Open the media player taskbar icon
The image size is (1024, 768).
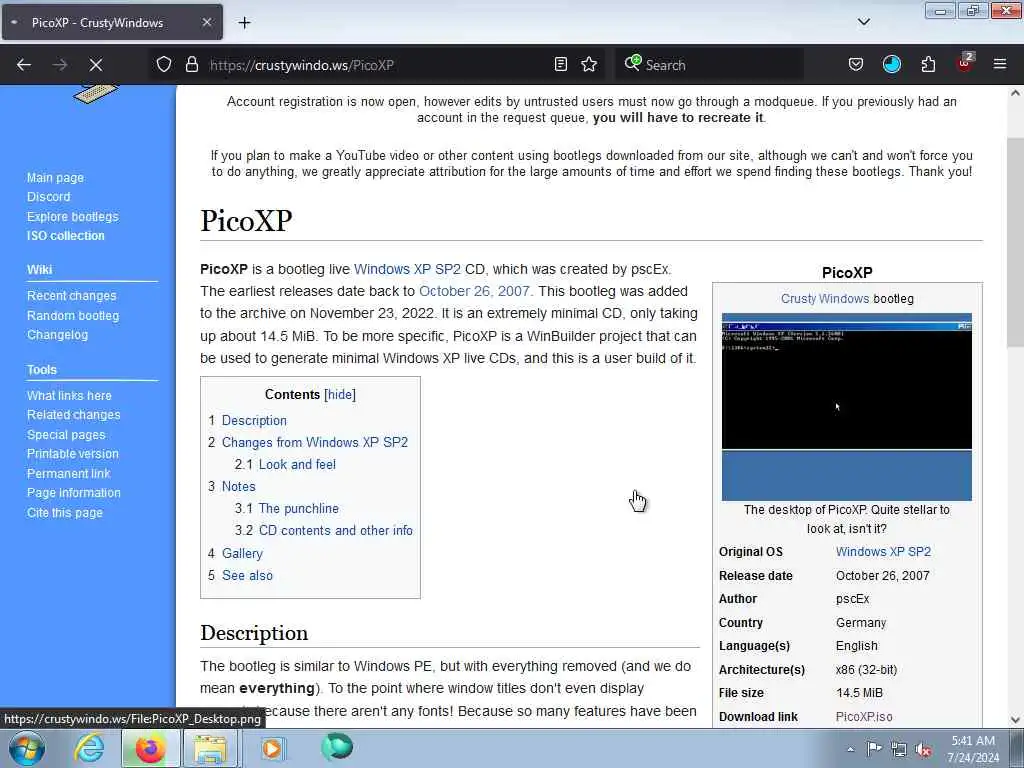click(x=272, y=748)
